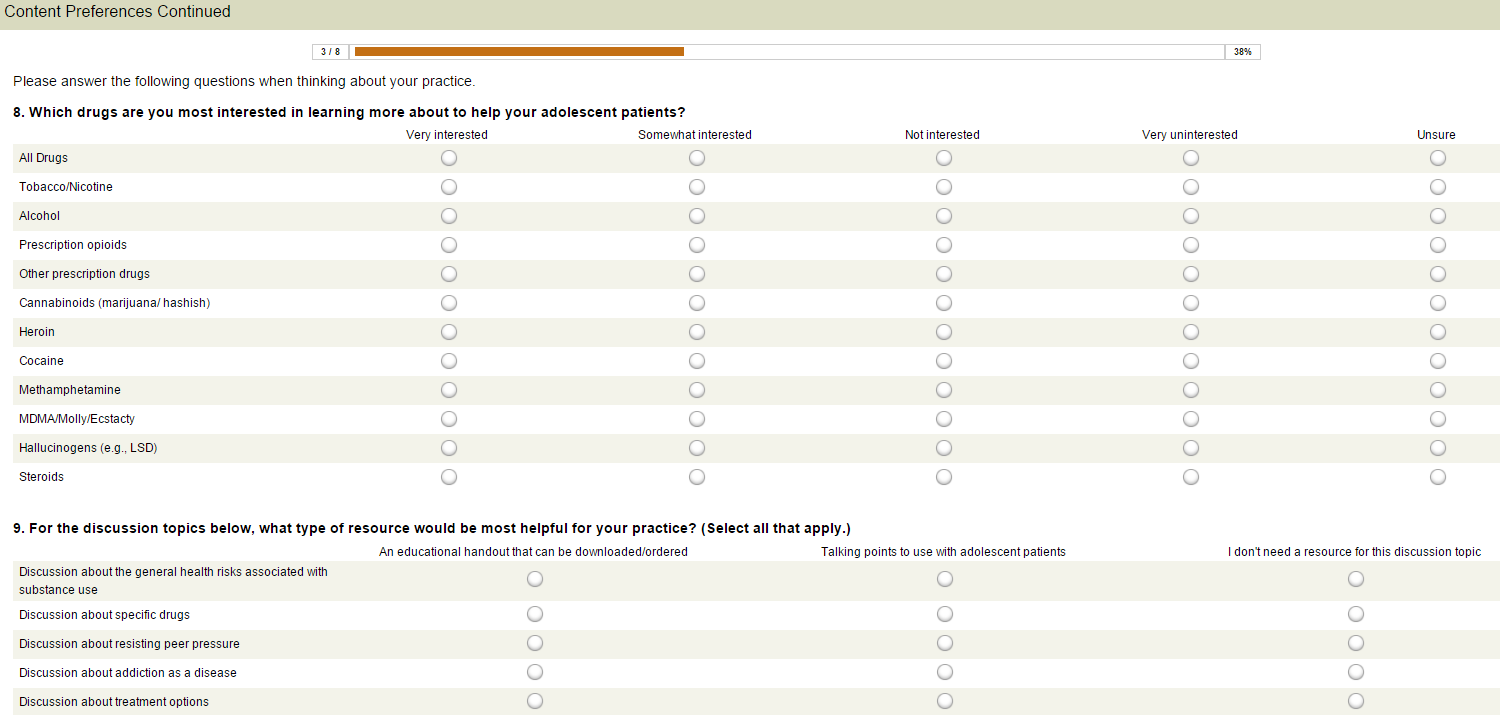Select educational handout for general health risks
This screenshot has height=715, width=1500.
coord(535,579)
